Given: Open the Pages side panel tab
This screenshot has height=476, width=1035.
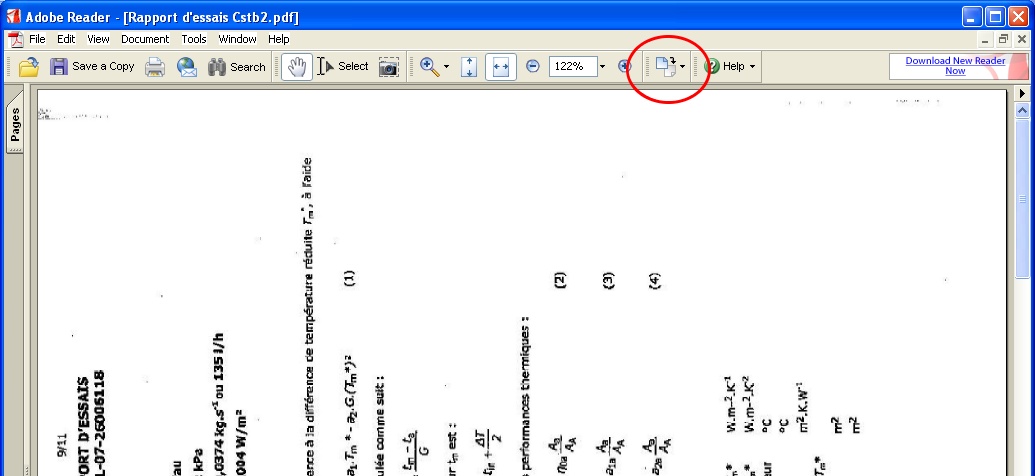Looking at the screenshot, I should point(15,124).
